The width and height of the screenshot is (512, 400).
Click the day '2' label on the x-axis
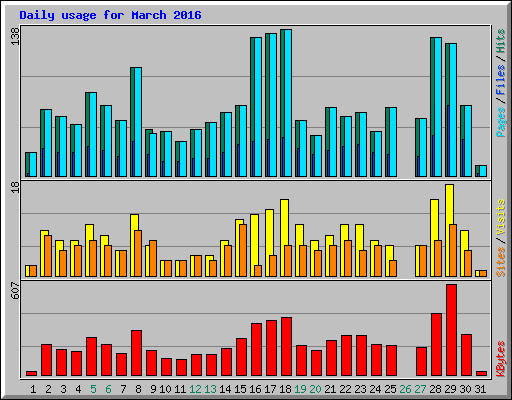(x=48, y=389)
